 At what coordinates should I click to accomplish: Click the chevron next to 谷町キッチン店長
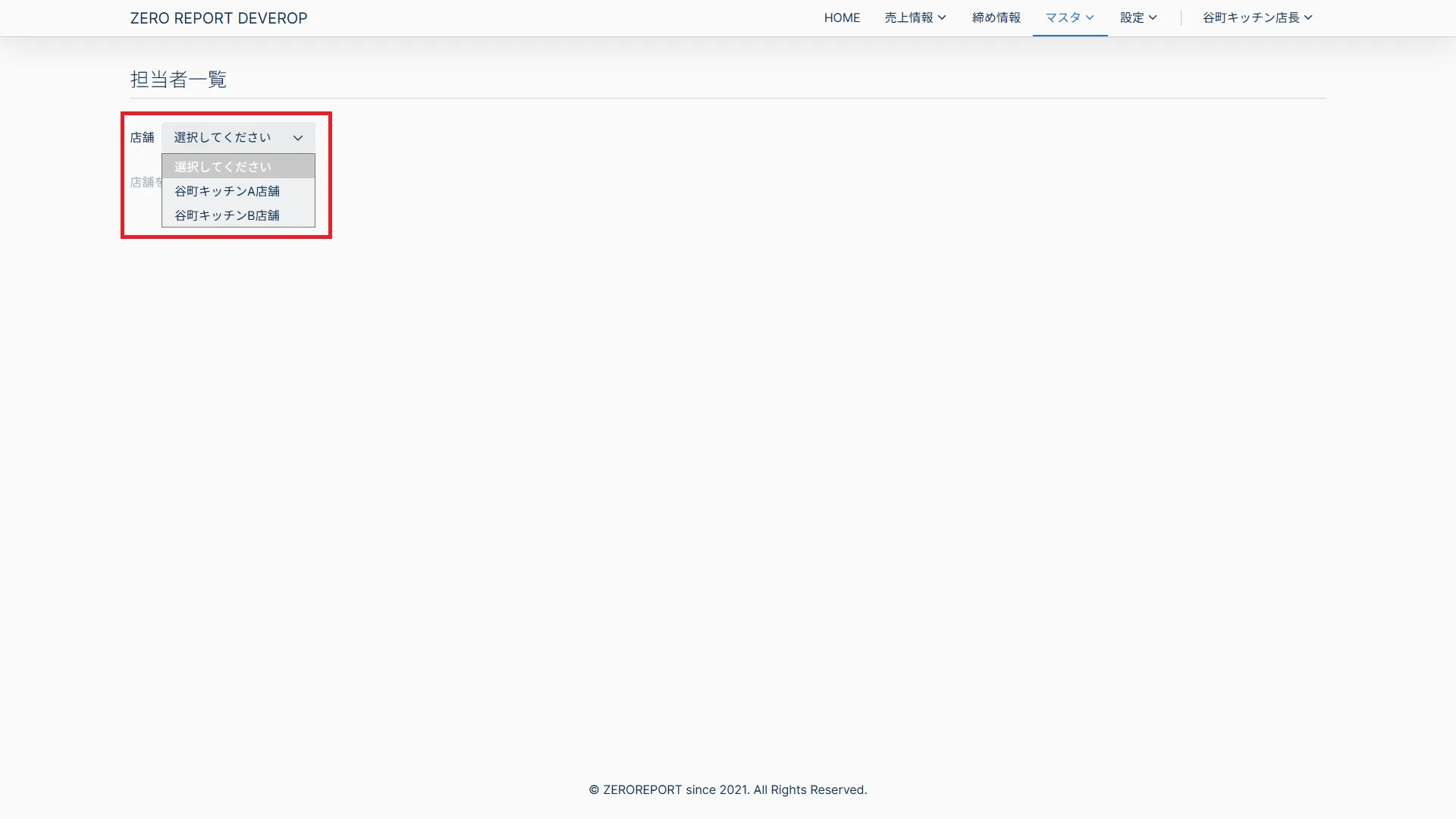[x=1308, y=18]
